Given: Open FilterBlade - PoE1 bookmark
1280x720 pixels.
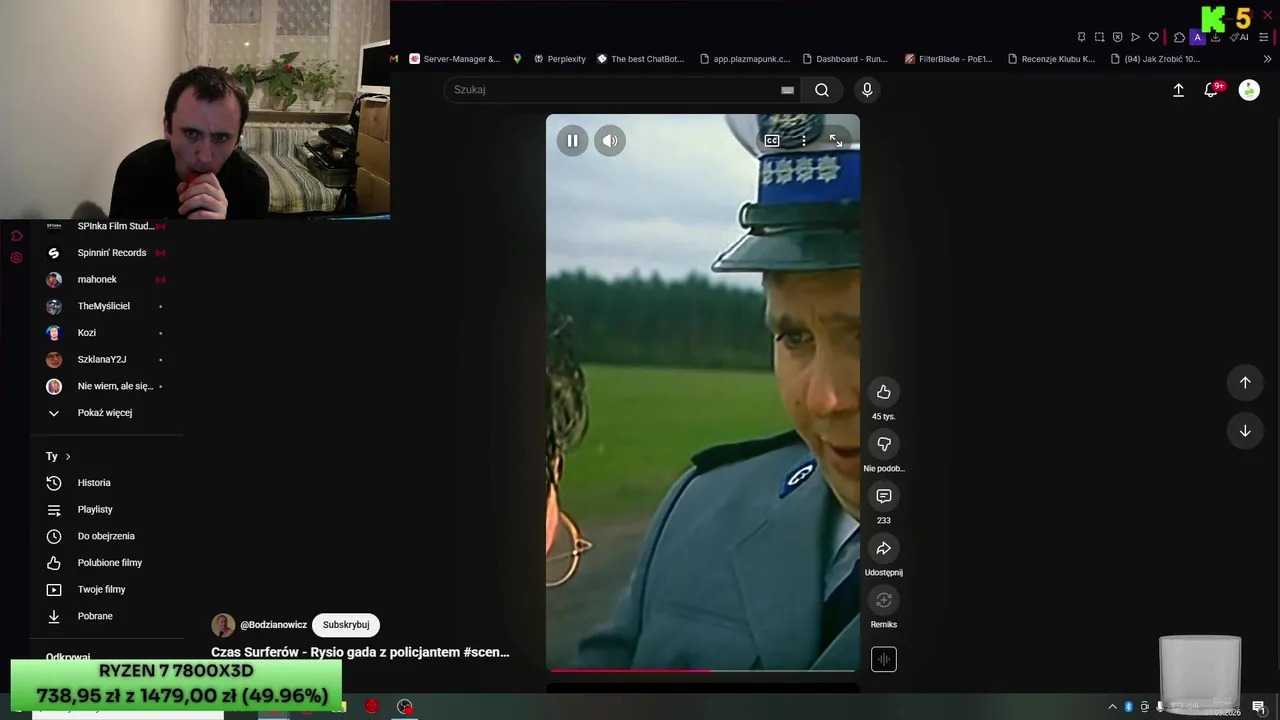Looking at the screenshot, I should click(x=949, y=59).
